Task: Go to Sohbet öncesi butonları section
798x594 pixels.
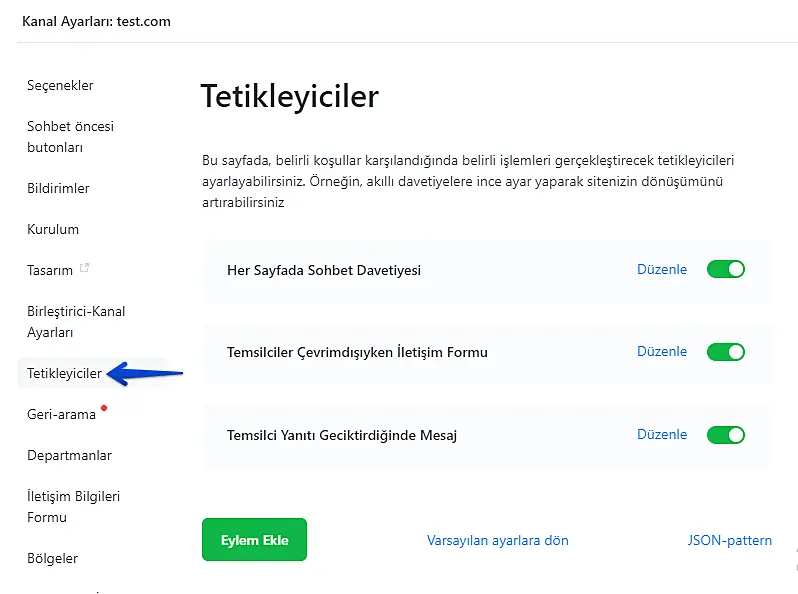Action: pyautogui.click(x=70, y=137)
